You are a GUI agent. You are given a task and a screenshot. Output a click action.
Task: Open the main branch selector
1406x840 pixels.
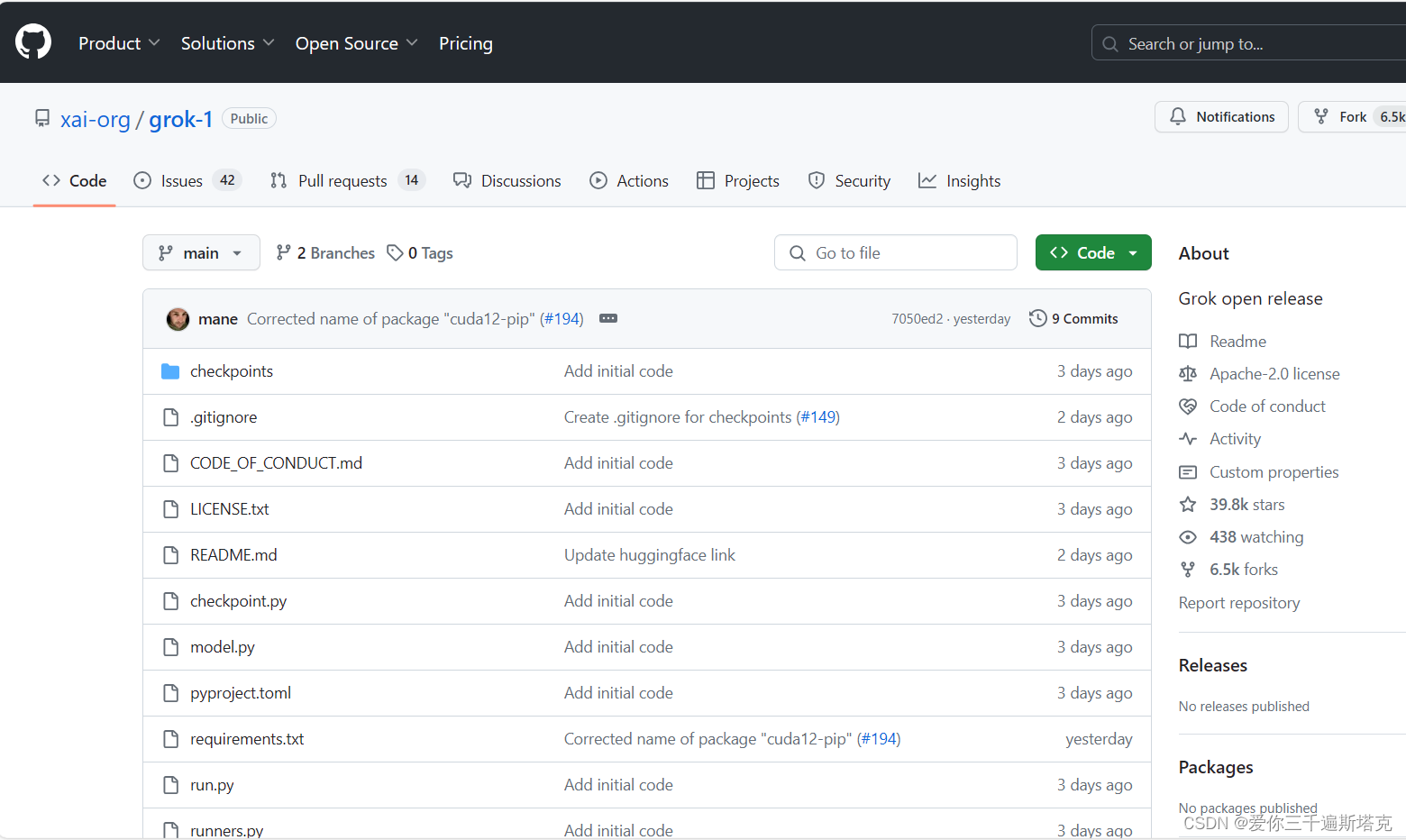[x=201, y=252]
